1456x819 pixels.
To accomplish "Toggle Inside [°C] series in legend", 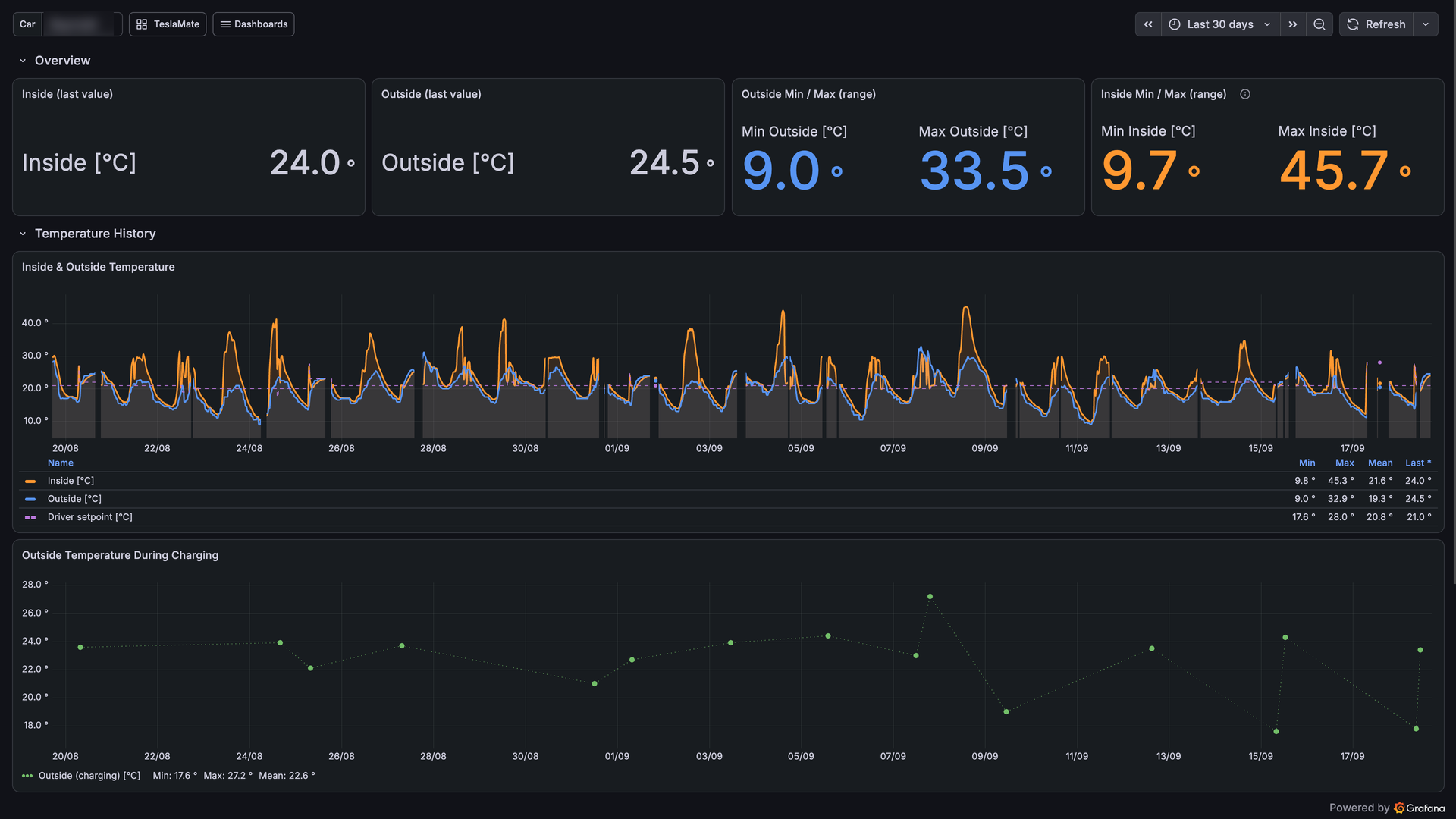I will coord(71,481).
